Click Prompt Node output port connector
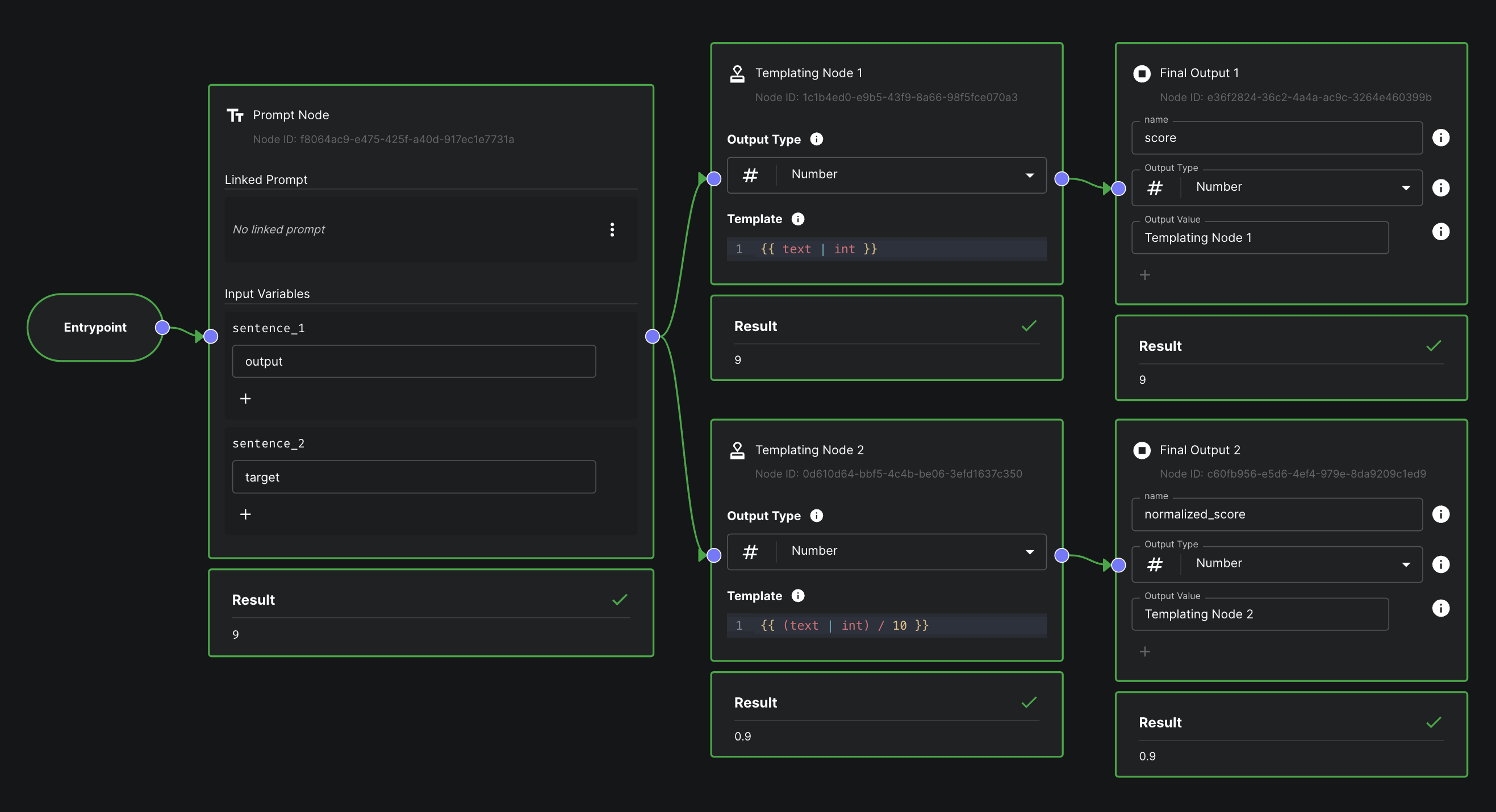The height and width of the screenshot is (812, 1496). (653, 336)
